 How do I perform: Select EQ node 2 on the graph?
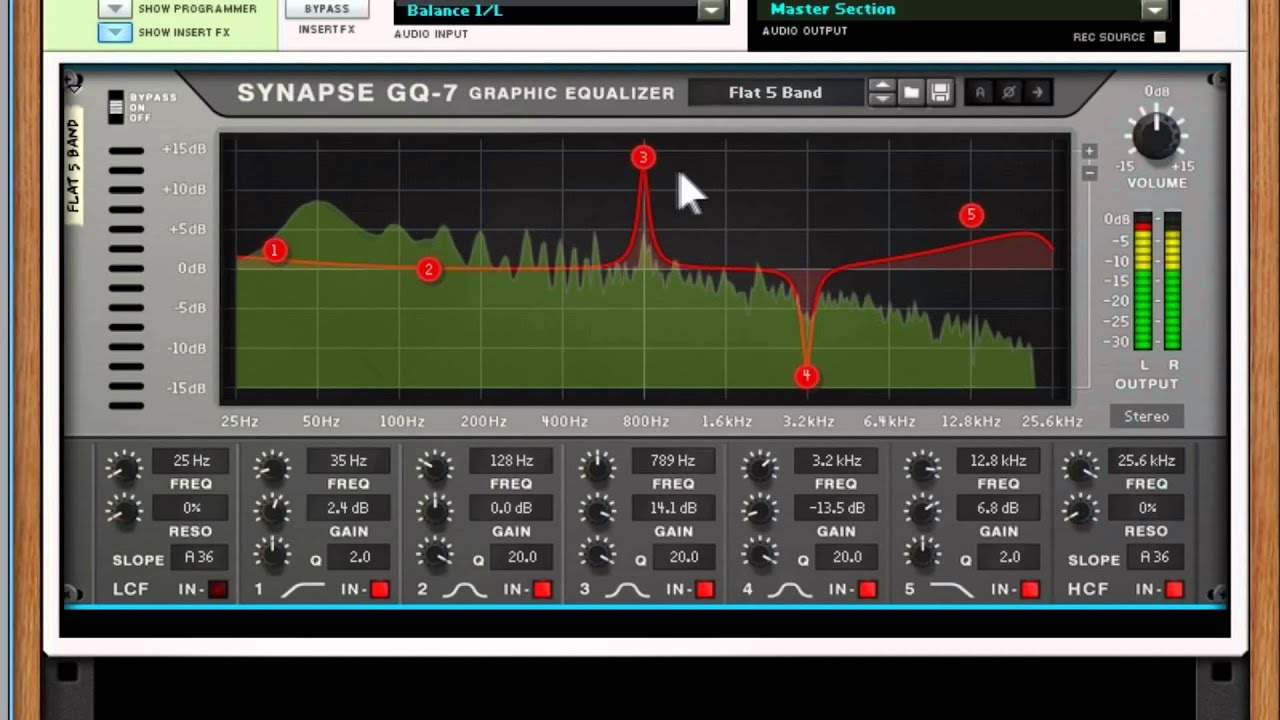[429, 269]
